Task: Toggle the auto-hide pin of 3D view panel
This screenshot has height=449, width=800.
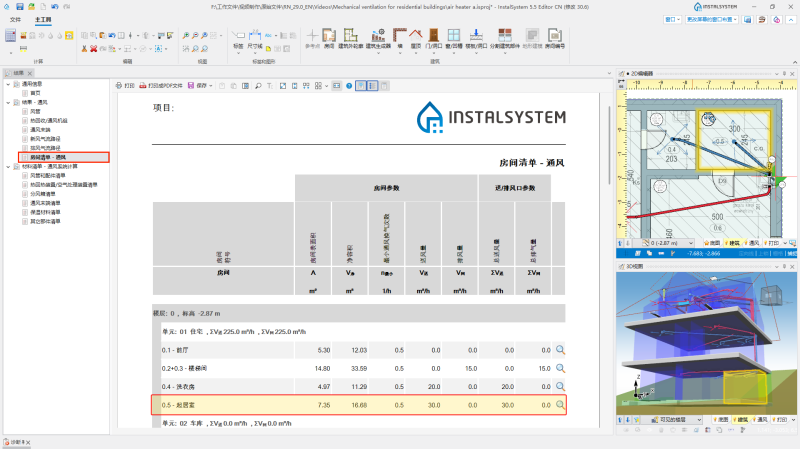Action: coord(785,266)
